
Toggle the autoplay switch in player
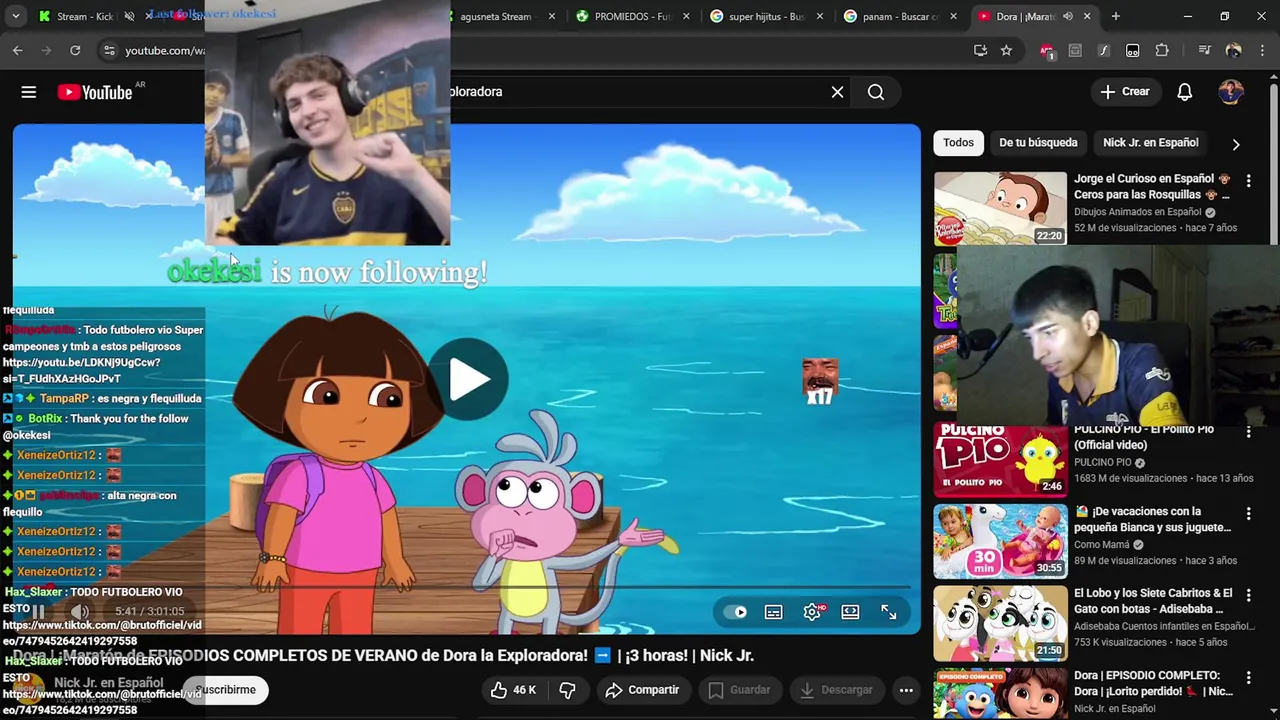tap(738, 612)
